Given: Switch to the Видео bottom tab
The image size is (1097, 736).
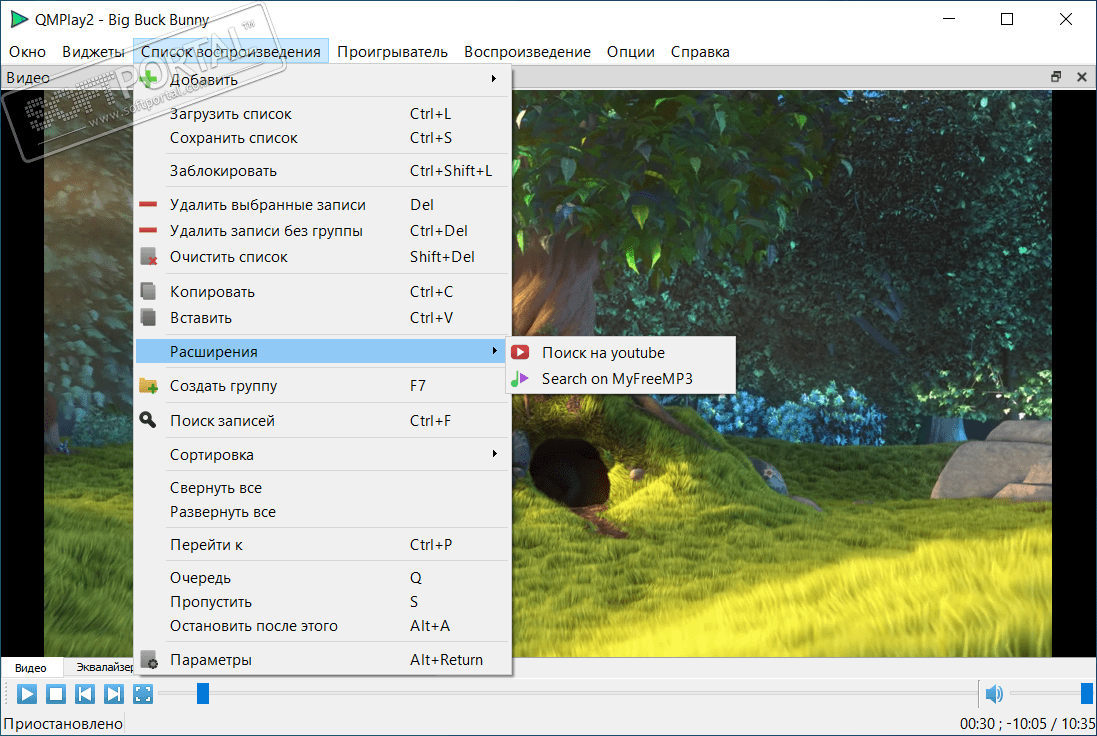Looking at the screenshot, I should point(31,668).
